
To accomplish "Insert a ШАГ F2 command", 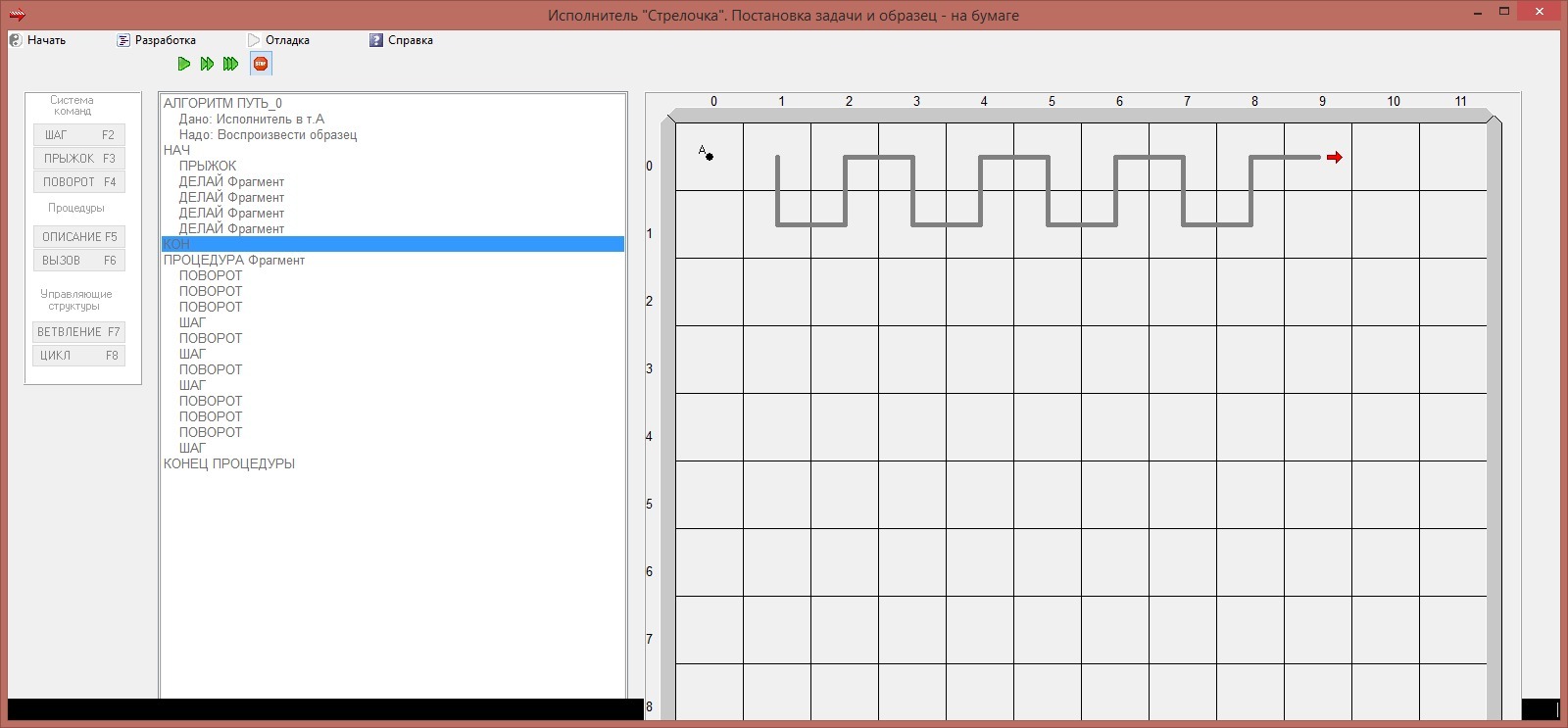I will pos(79,135).
